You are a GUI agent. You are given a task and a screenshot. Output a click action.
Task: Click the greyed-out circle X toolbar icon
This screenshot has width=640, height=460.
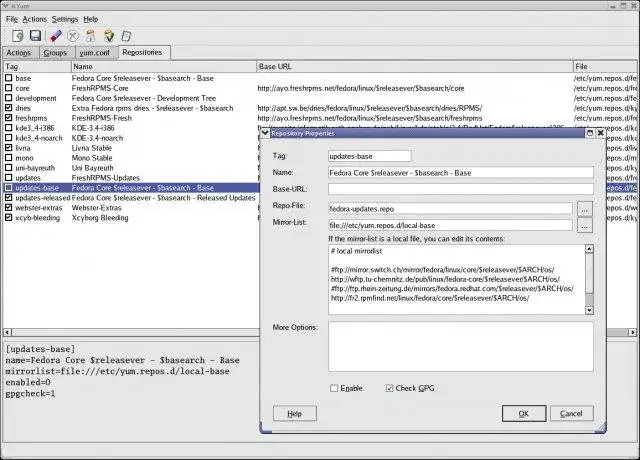coord(73,36)
